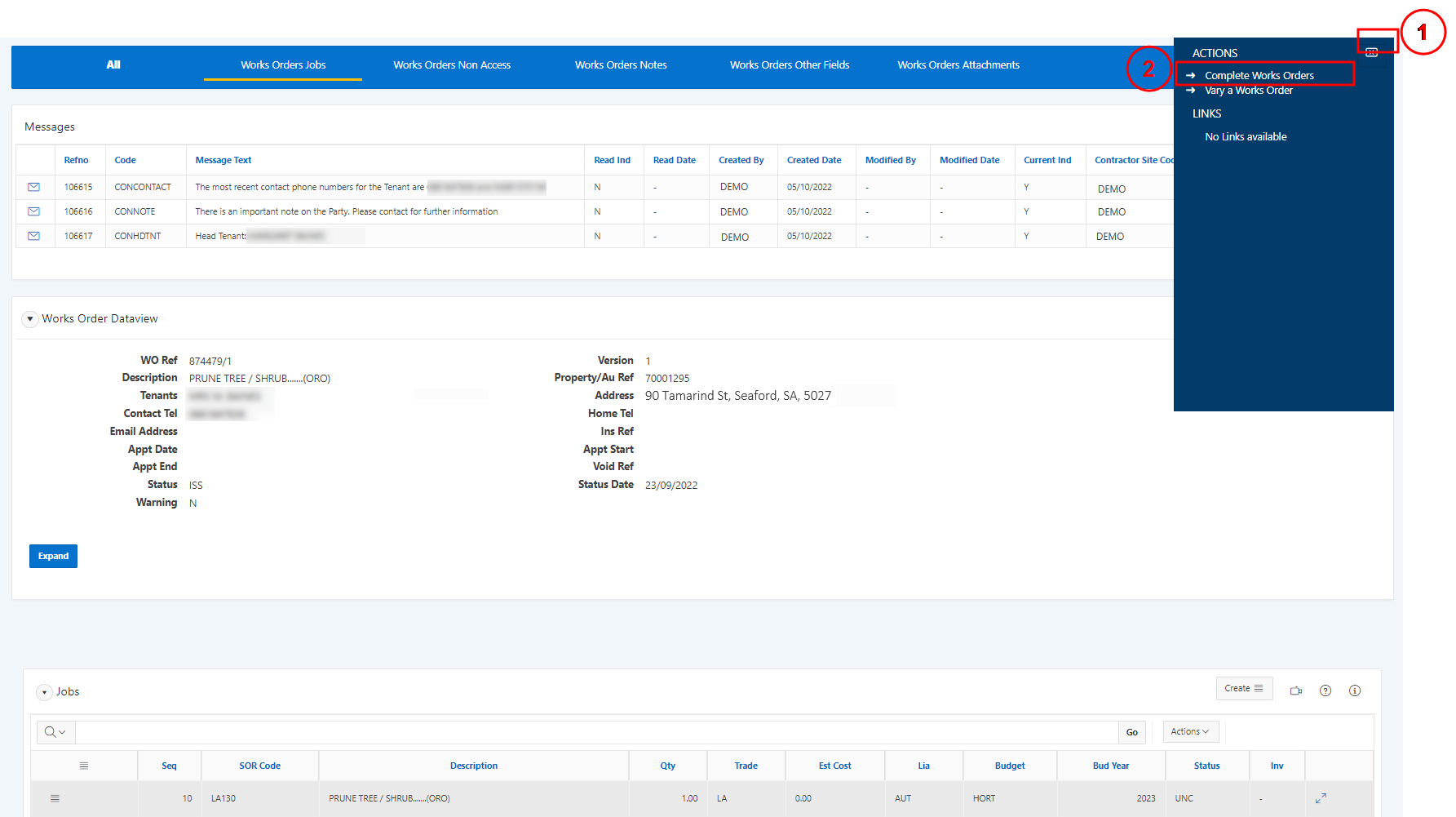Choose Complete Works Orders action

(1259, 75)
